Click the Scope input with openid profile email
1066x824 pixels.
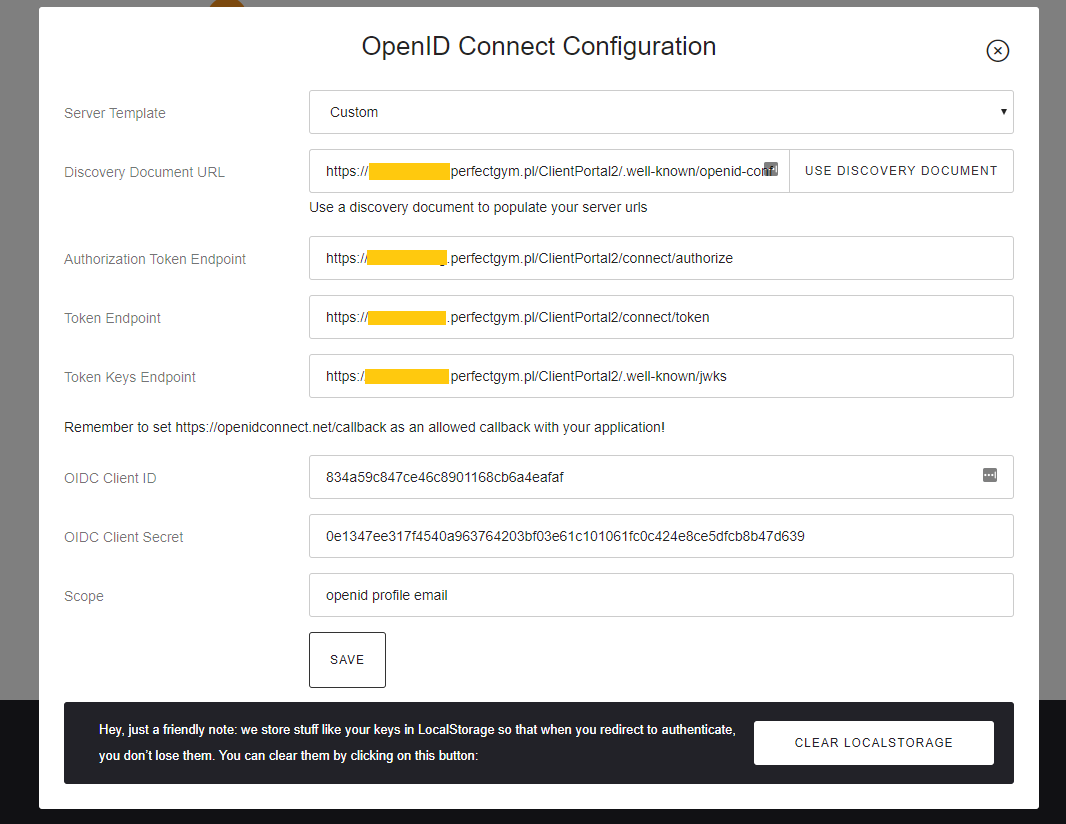(660, 595)
